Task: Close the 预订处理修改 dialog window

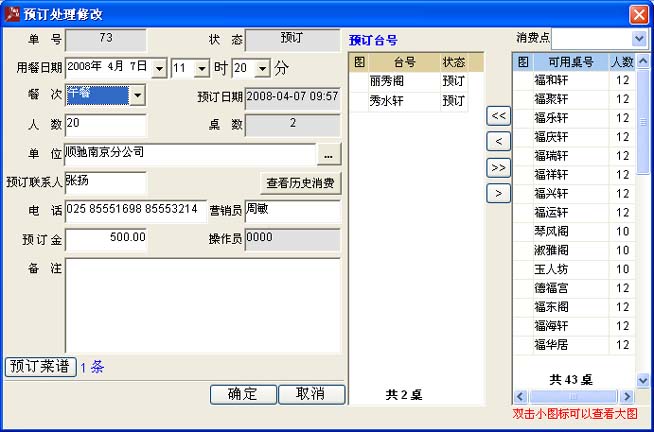Action: click(639, 14)
